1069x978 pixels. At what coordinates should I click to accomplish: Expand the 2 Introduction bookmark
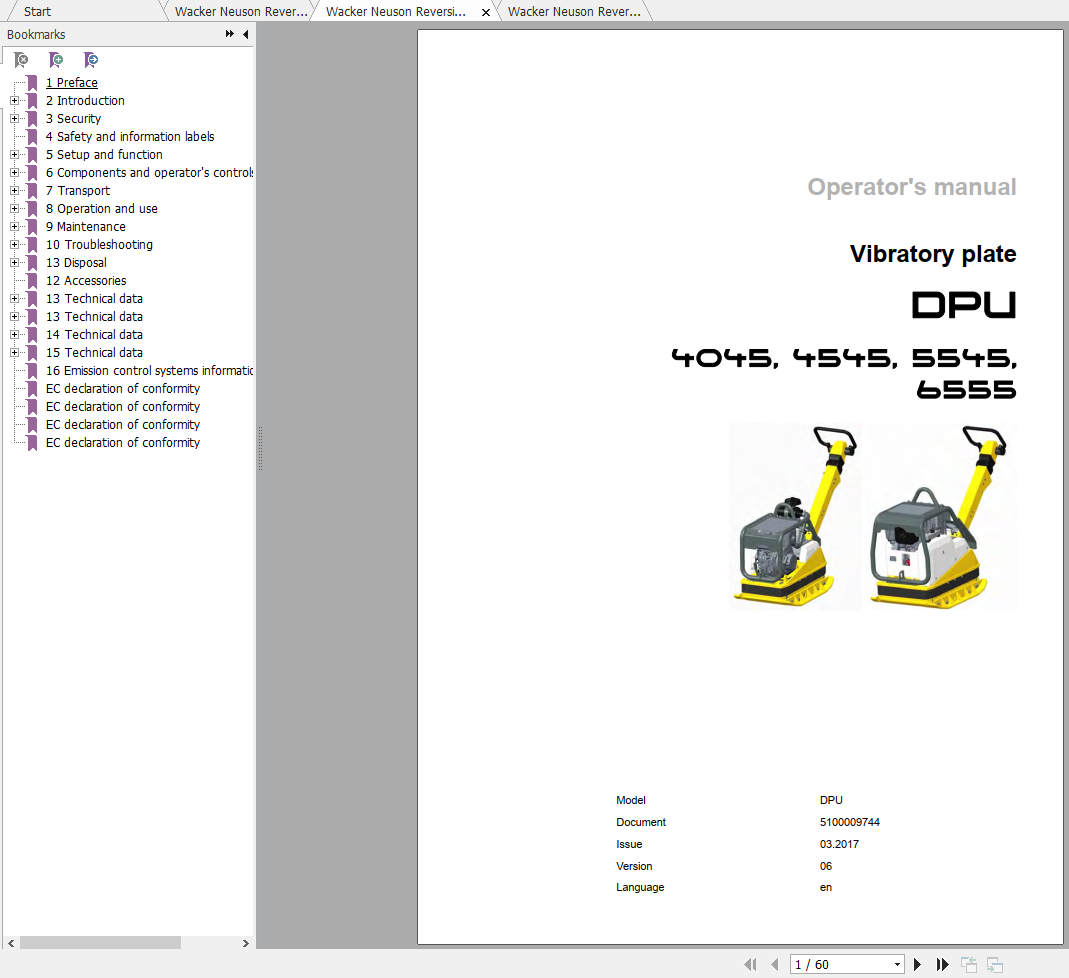(14, 101)
